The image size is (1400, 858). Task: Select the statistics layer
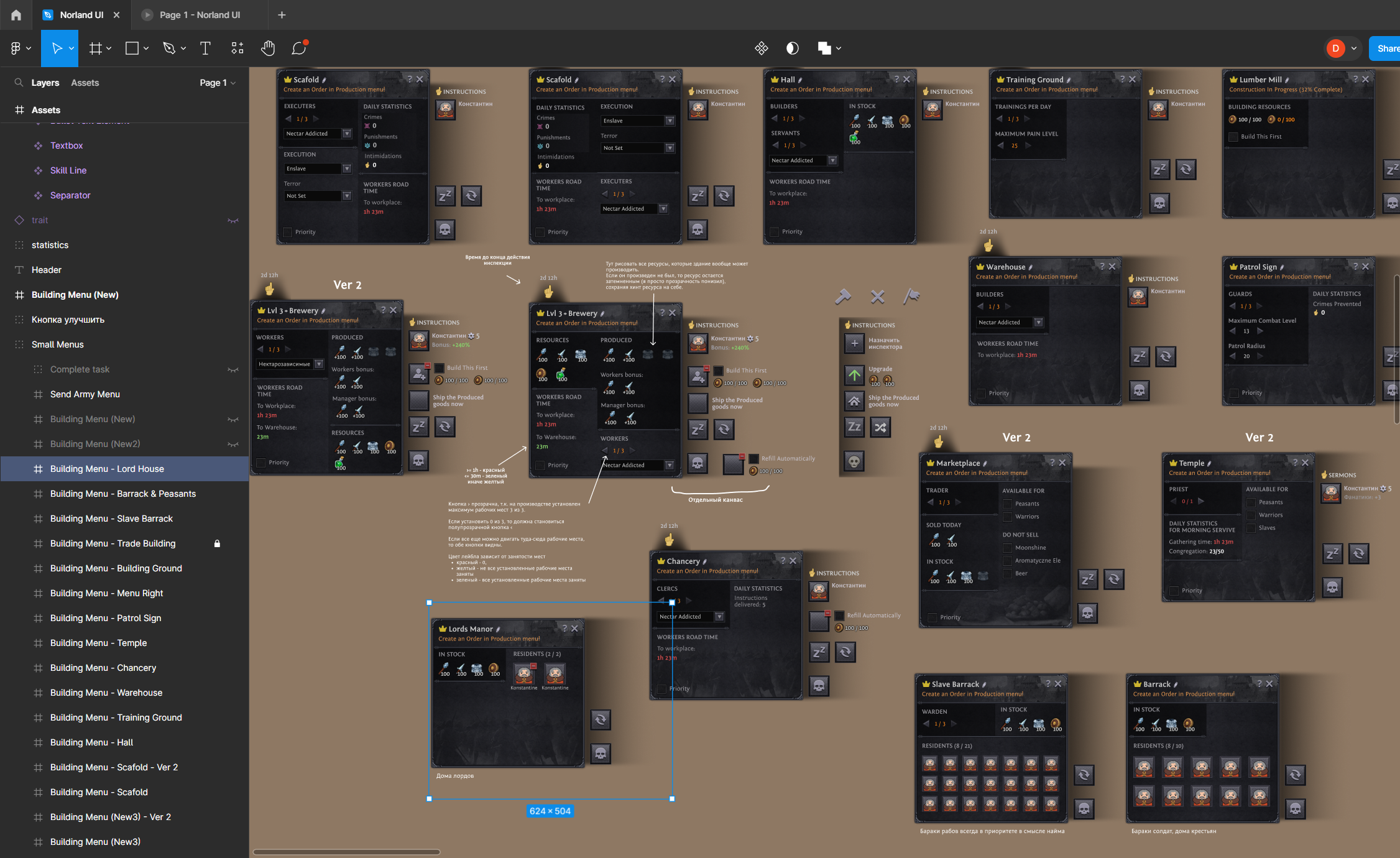(x=124, y=245)
